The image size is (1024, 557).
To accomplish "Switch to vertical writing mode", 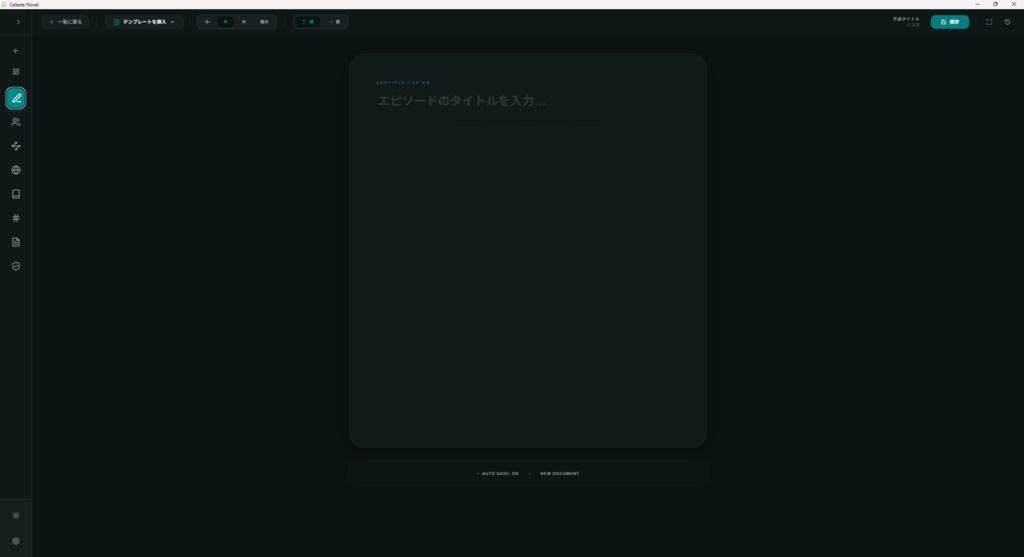I will tap(334, 22).
